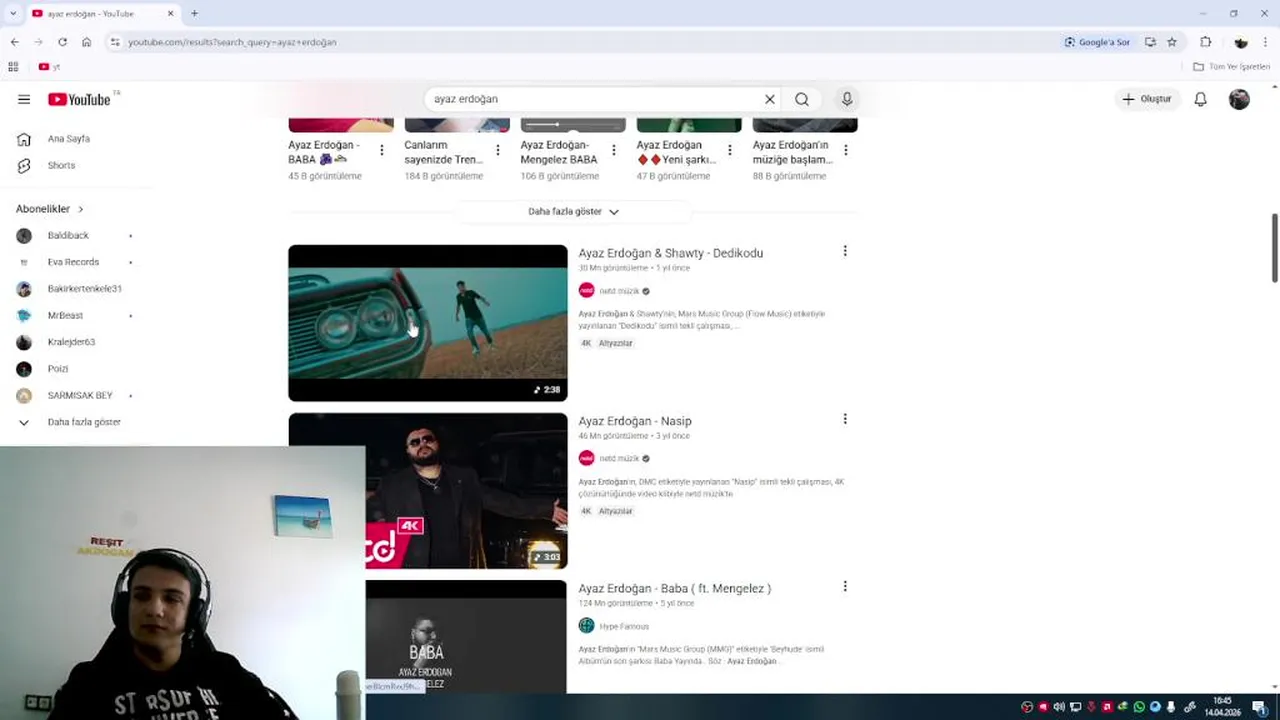
Task: Open the Abonelikler section arrow
Action: [80, 209]
